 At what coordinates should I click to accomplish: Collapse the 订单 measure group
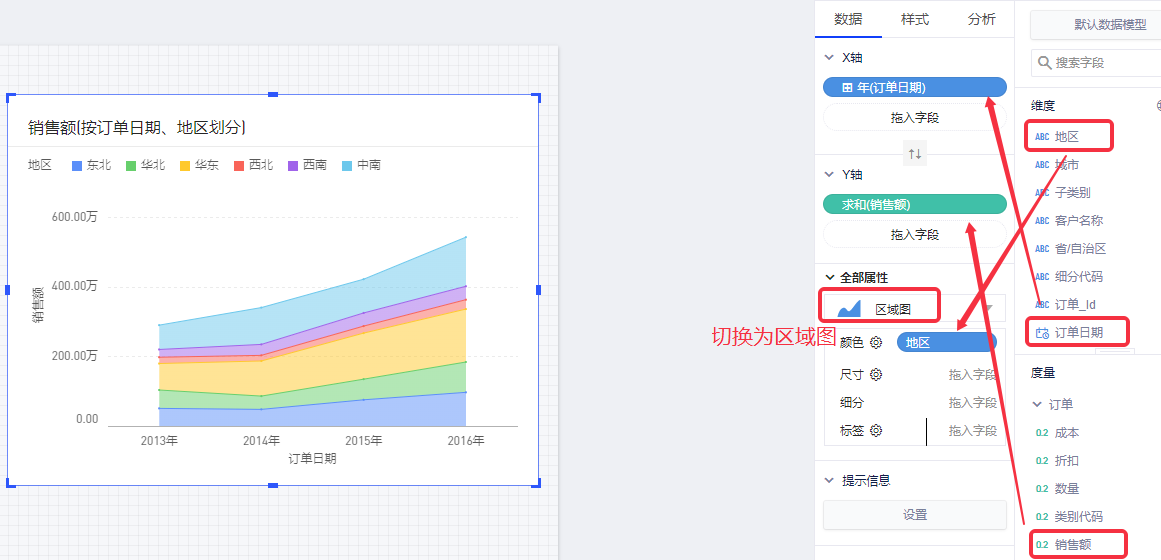[1037, 405]
